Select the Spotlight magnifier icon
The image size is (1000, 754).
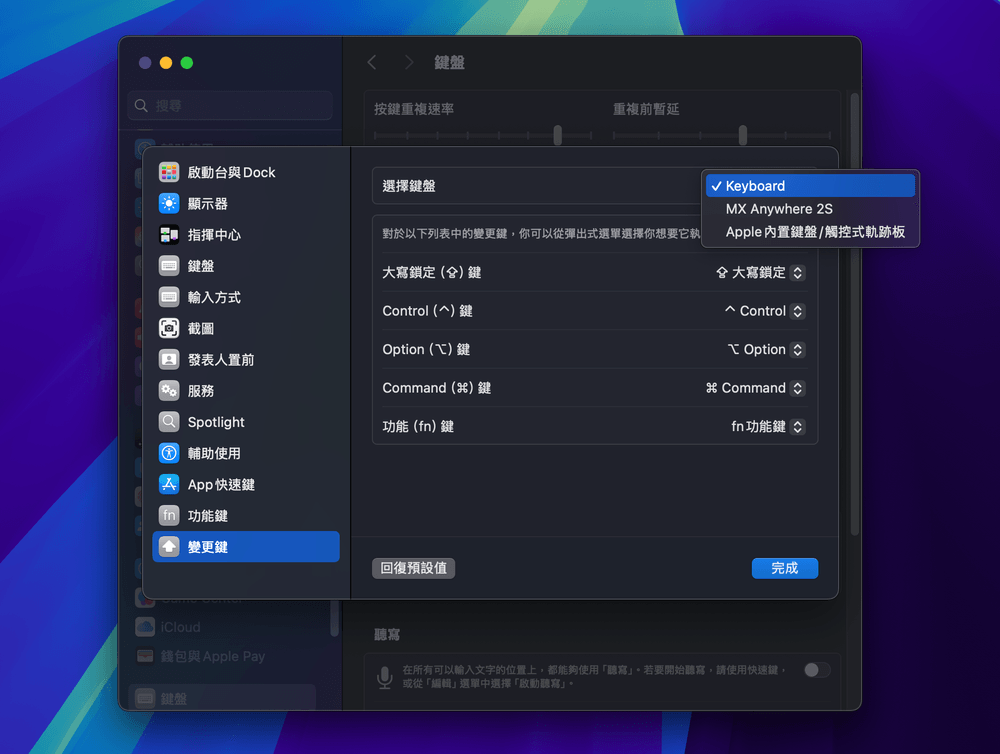(x=169, y=422)
